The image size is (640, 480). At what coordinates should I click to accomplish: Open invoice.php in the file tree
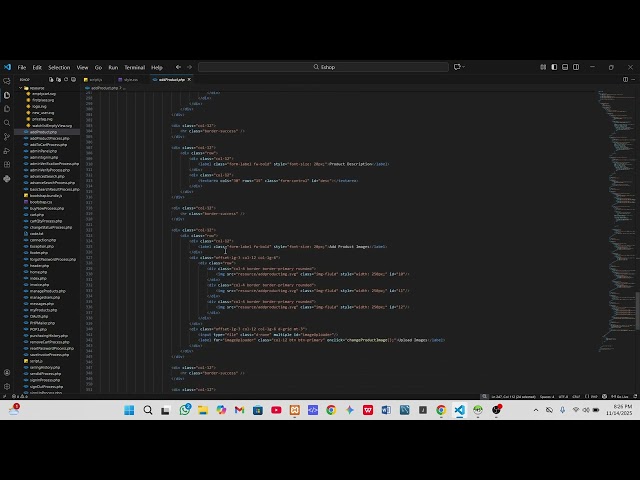click(40, 285)
